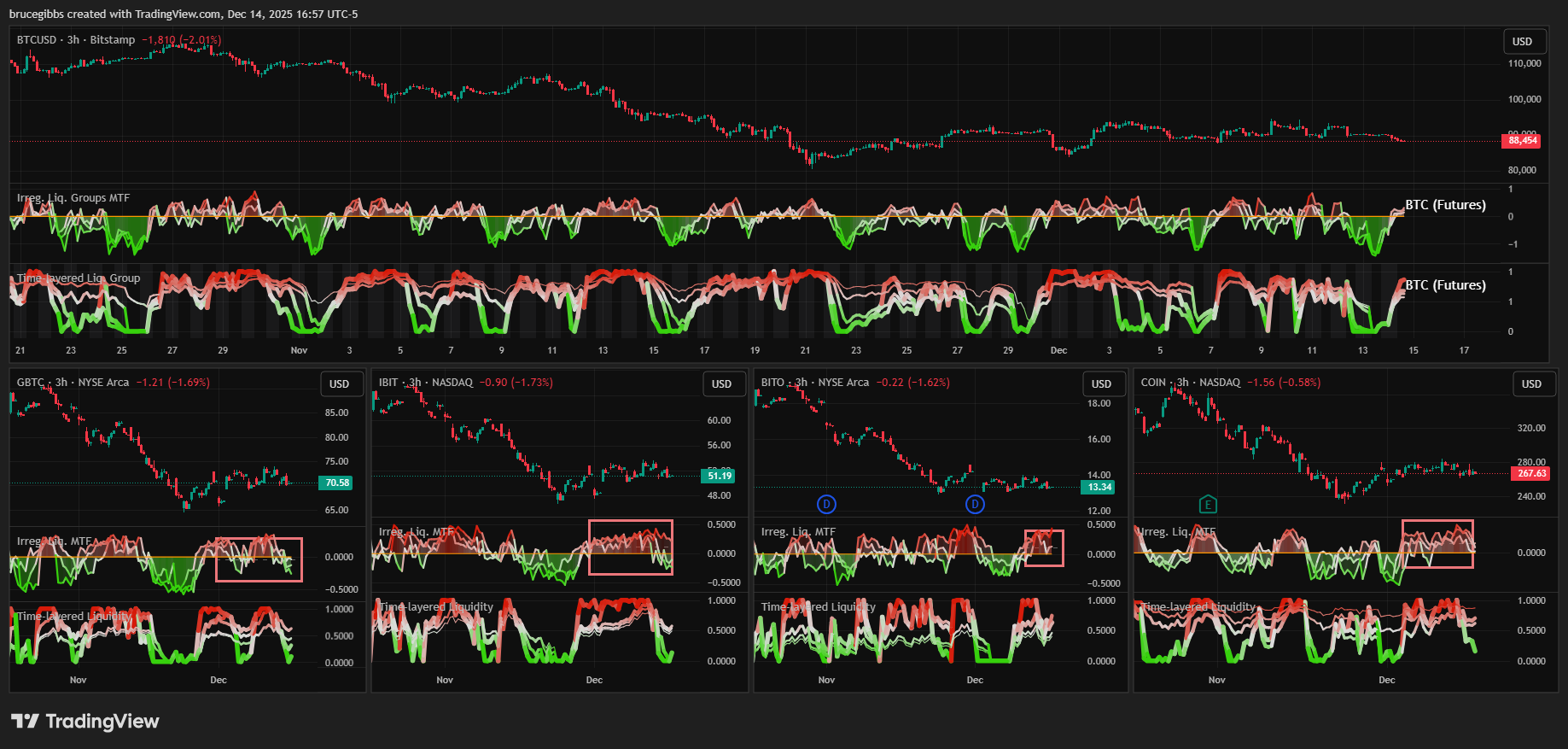Click the green 70.58 price tag on GBTC
The height and width of the screenshot is (749, 1568).
click(337, 483)
